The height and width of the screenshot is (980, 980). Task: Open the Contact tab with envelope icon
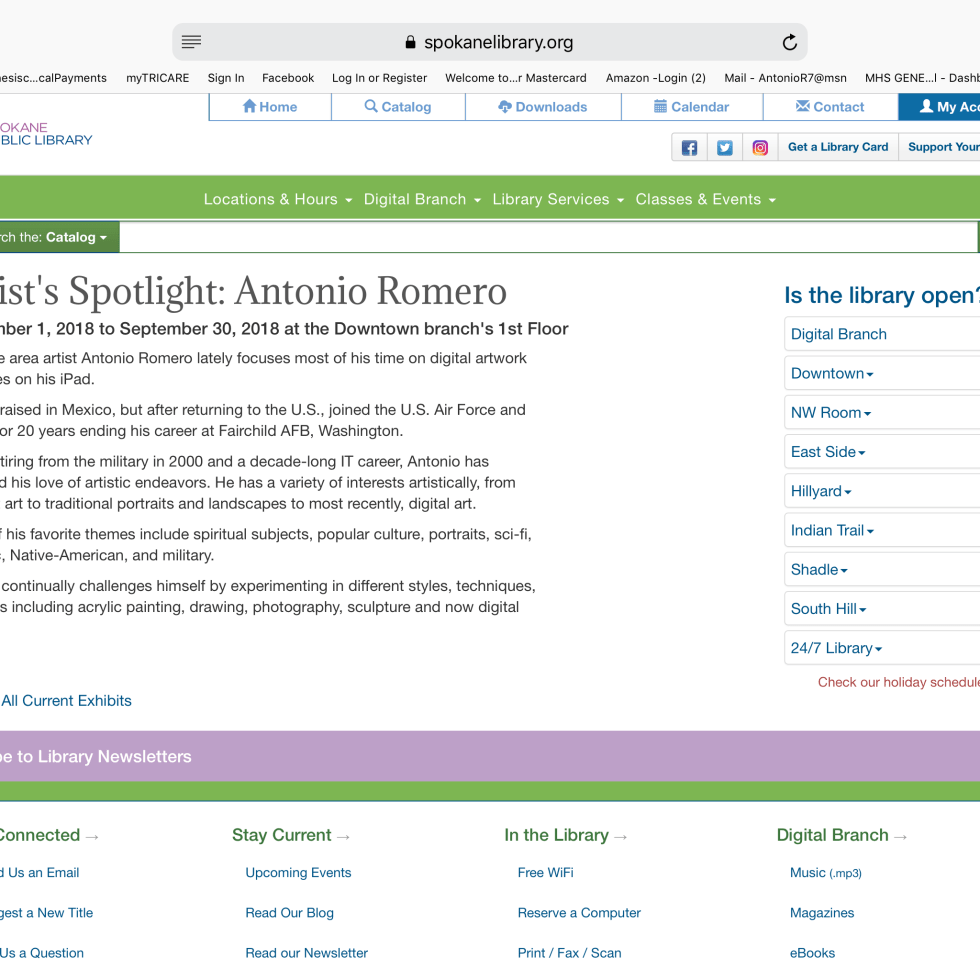[x=830, y=107]
